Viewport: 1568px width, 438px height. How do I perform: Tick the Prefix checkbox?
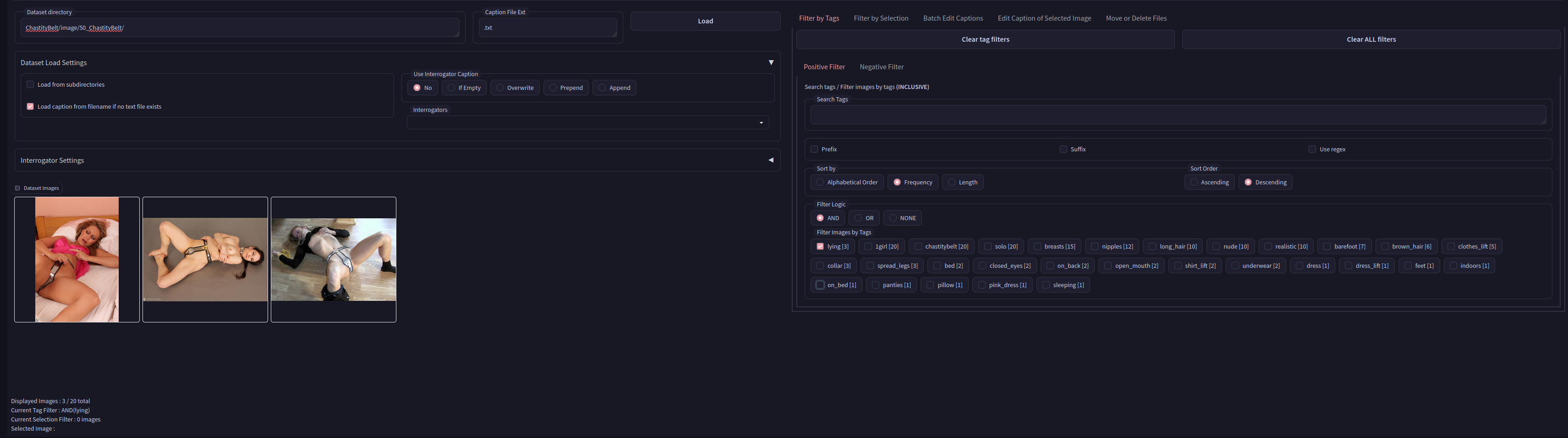pyautogui.click(x=814, y=149)
